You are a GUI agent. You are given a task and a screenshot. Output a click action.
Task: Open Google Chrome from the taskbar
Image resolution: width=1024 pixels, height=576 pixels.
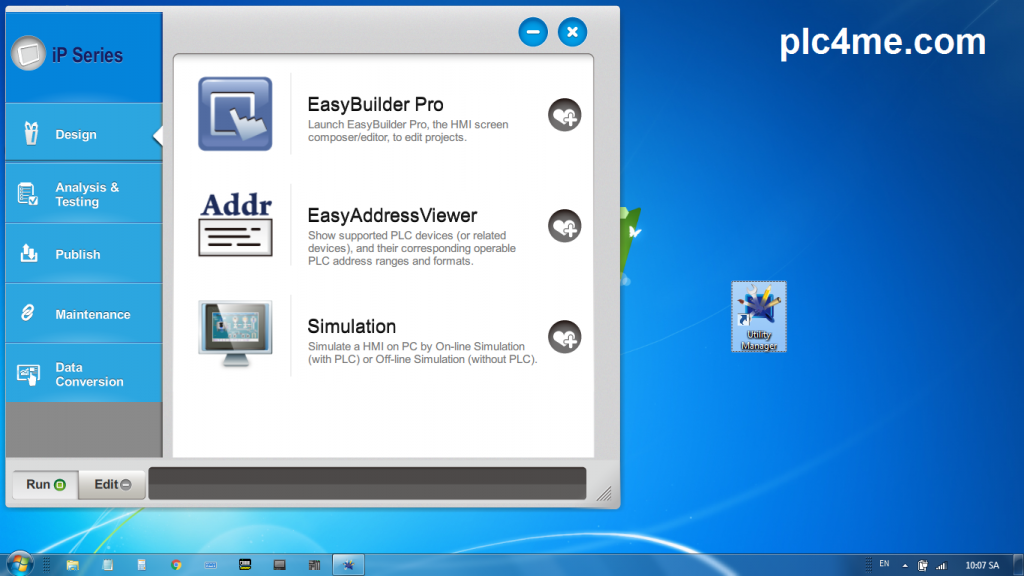pyautogui.click(x=176, y=565)
